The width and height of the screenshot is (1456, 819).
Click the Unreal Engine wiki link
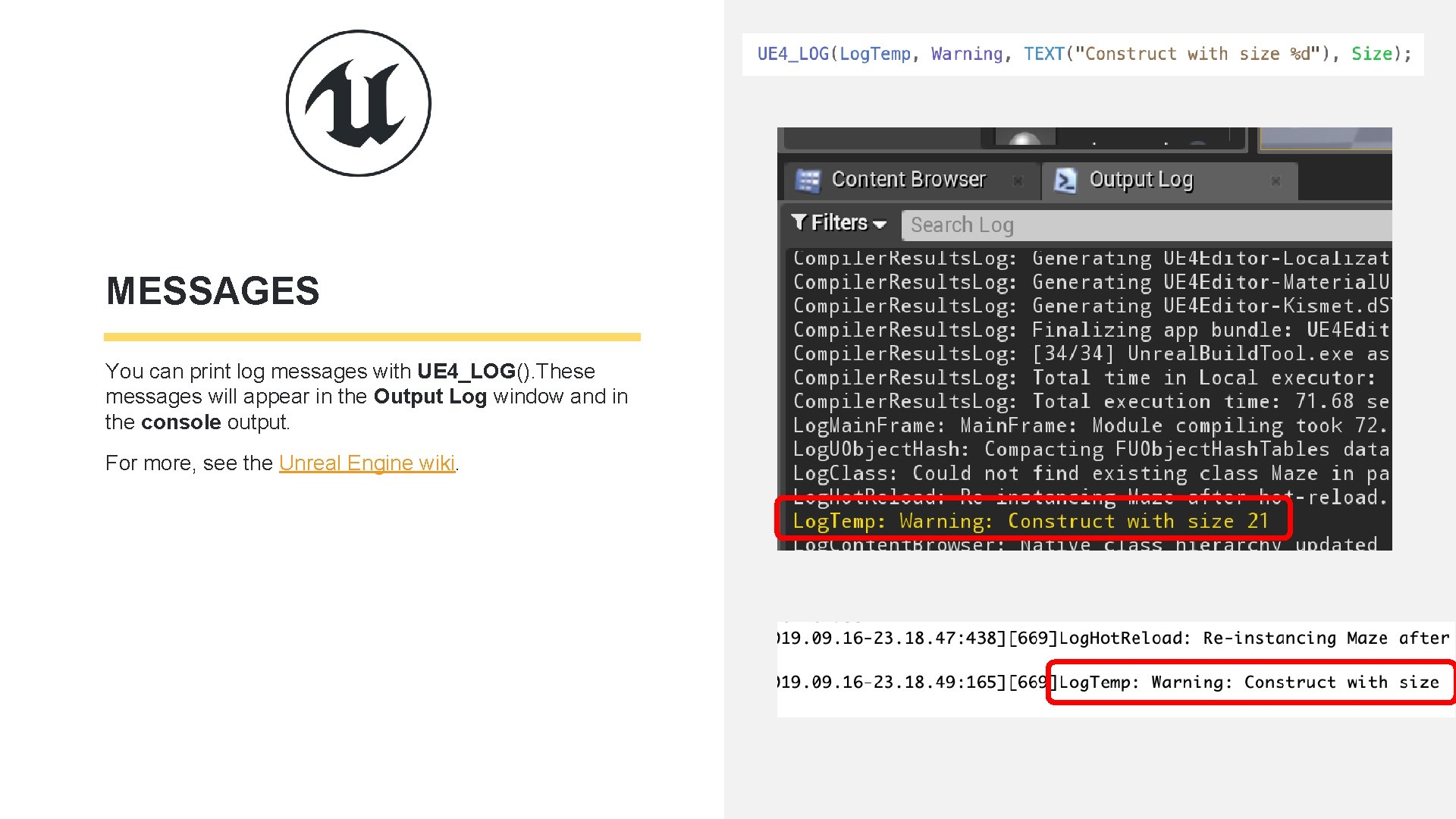(x=366, y=463)
